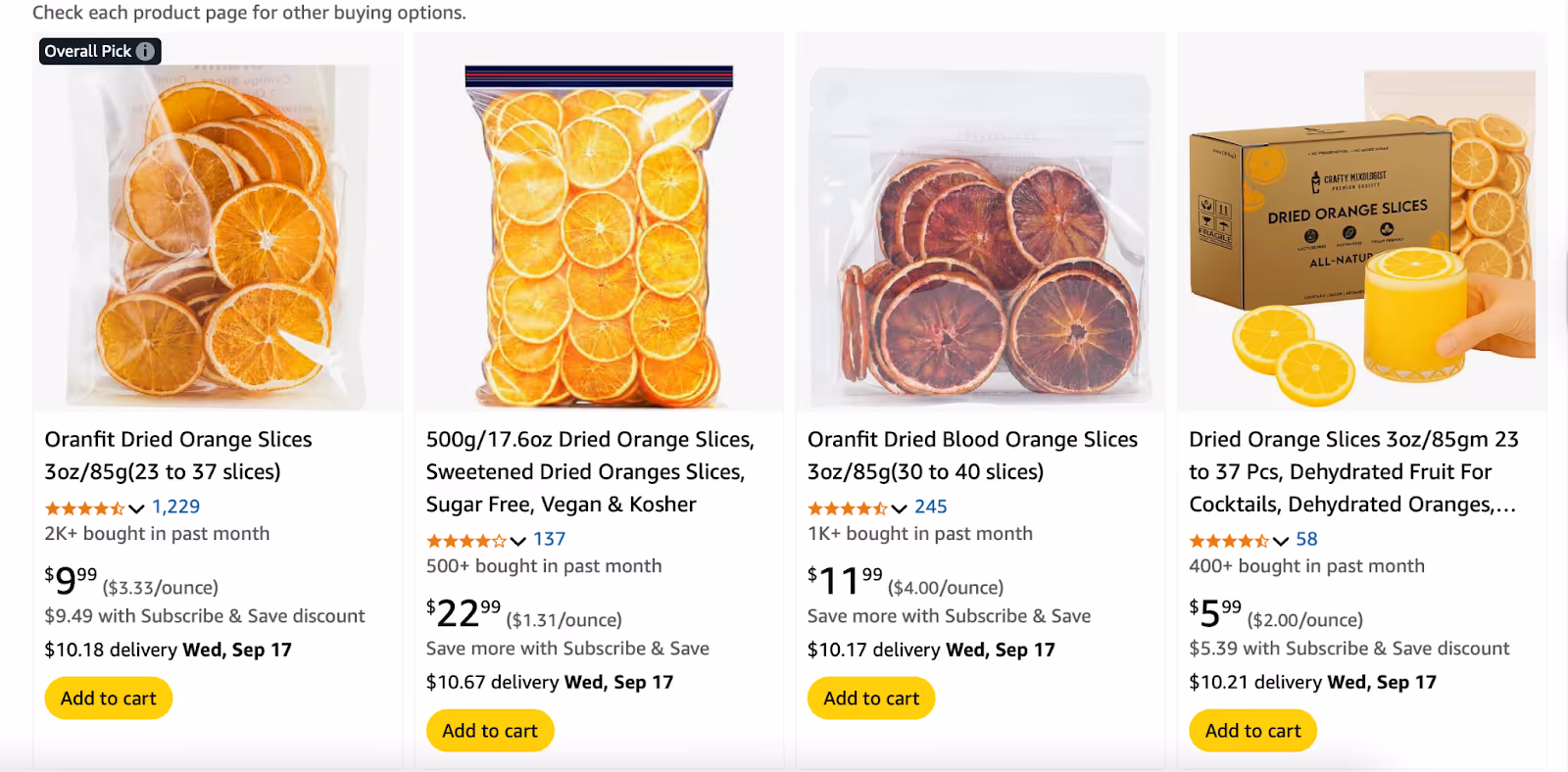Click star rating of the $5.99 orange slices
Screen dimensions: 1568x772
1228,540
